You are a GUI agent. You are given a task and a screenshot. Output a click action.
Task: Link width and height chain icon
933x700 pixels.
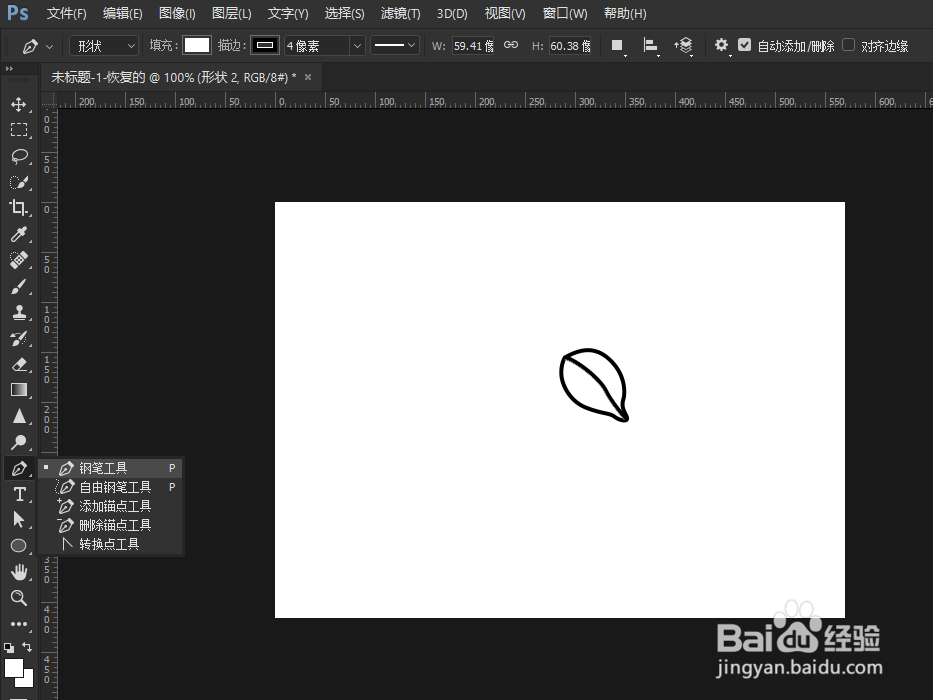511,45
